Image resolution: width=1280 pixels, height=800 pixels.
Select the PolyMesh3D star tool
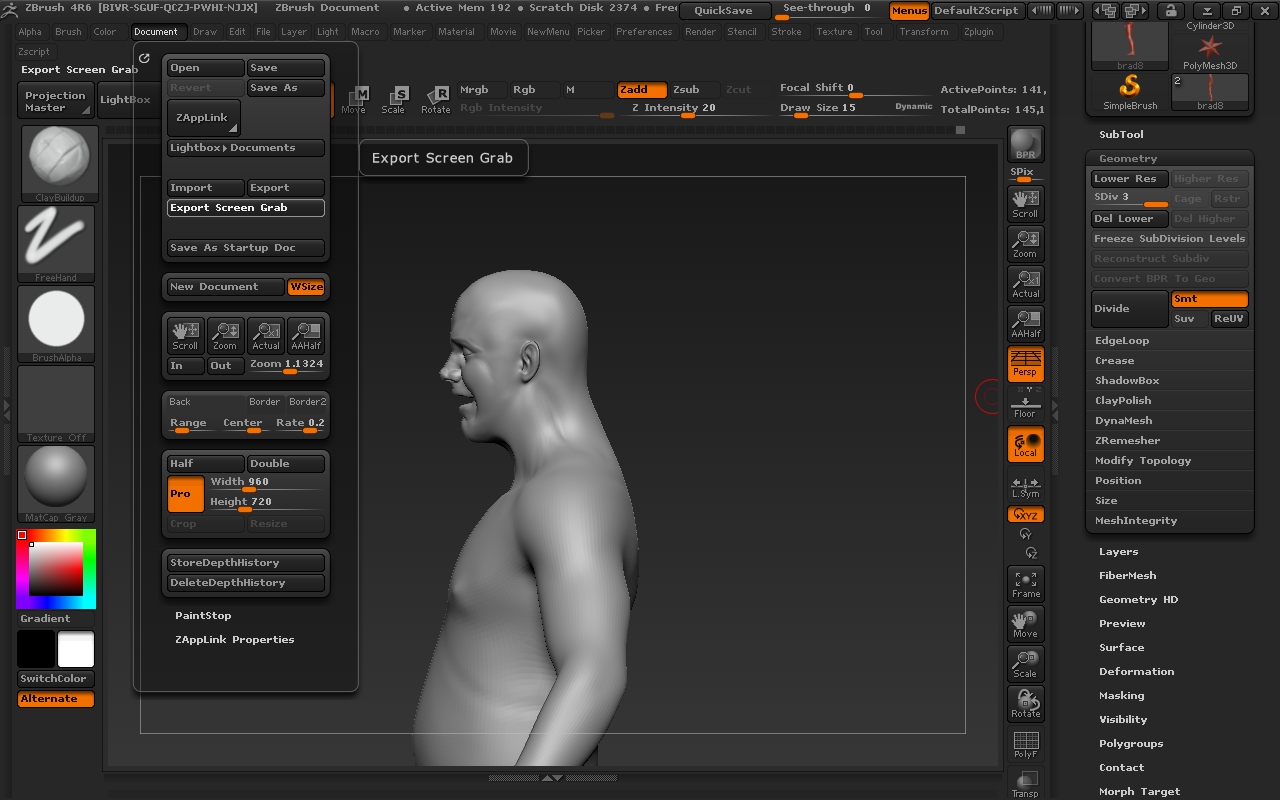1210,52
